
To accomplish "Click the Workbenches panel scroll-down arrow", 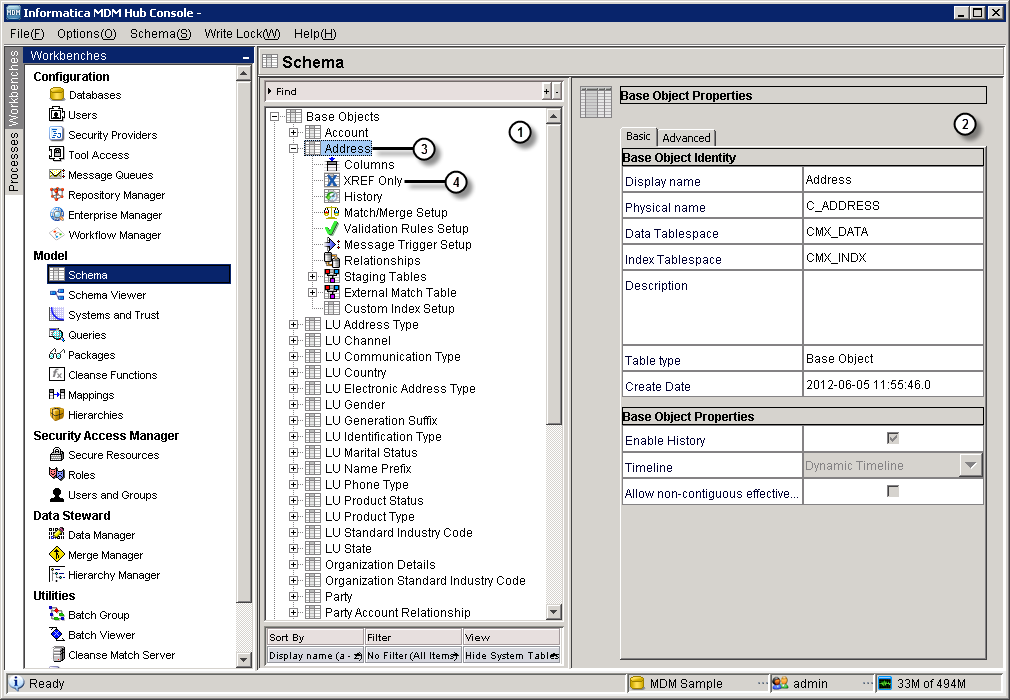I will click(x=243, y=659).
